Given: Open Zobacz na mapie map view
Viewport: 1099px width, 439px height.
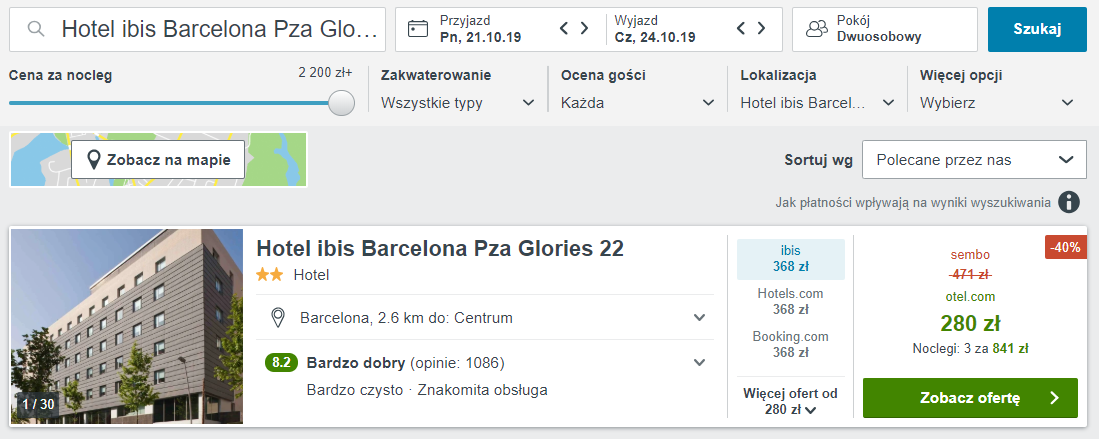Looking at the screenshot, I should pyautogui.click(x=158, y=159).
